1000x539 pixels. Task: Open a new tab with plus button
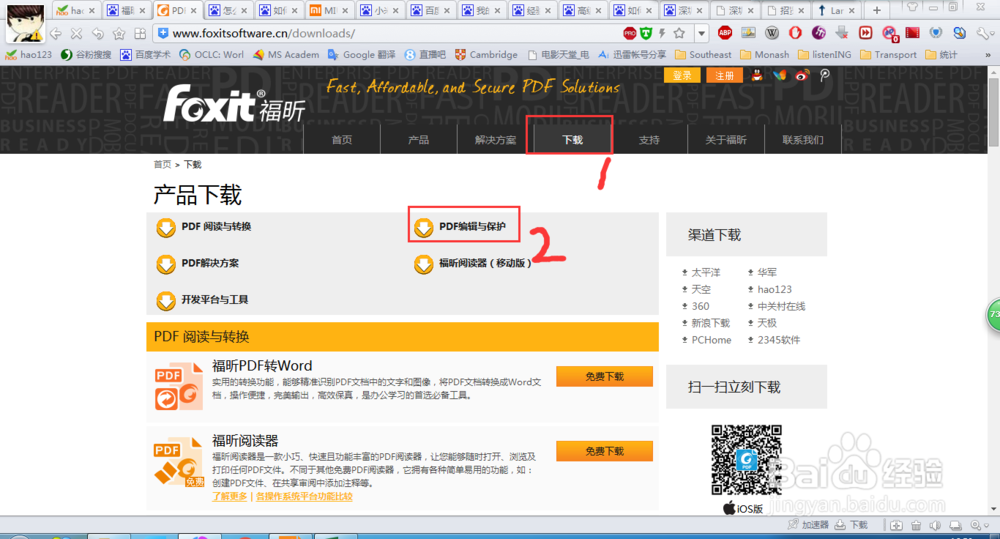(x=877, y=10)
